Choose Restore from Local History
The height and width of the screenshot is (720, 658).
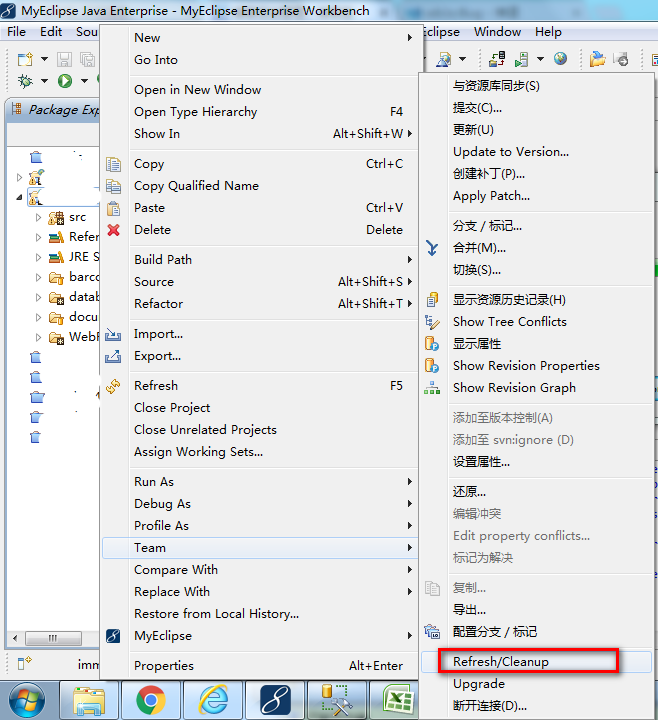(x=259, y=614)
